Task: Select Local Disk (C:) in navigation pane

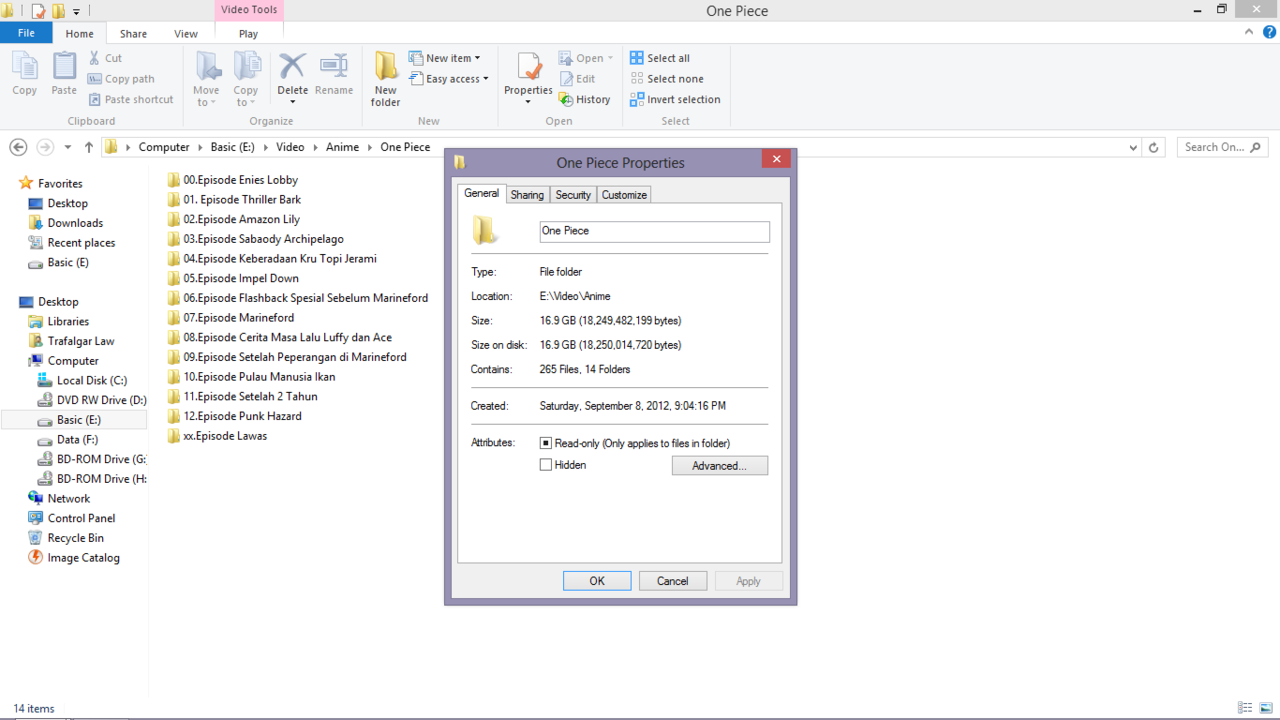Action: 83,380
